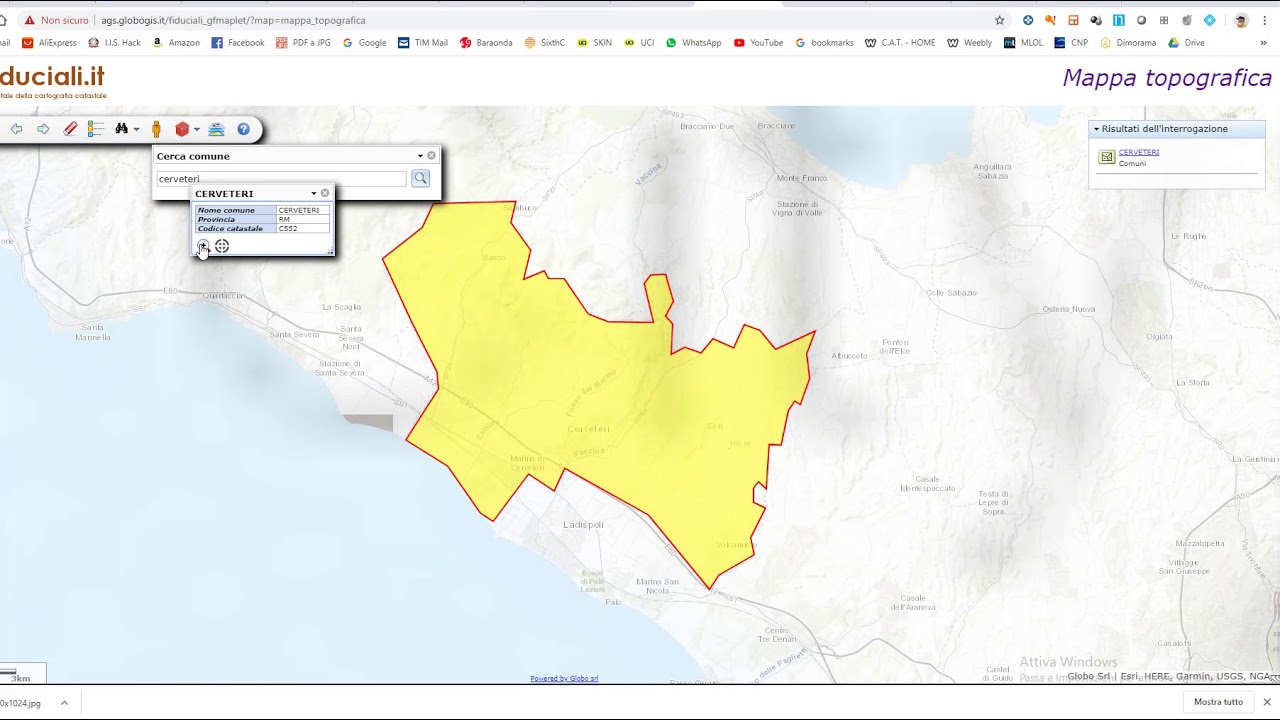The width and height of the screenshot is (1280, 720).
Task: Click the Mappa topografica title
Action: point(1167,78)
